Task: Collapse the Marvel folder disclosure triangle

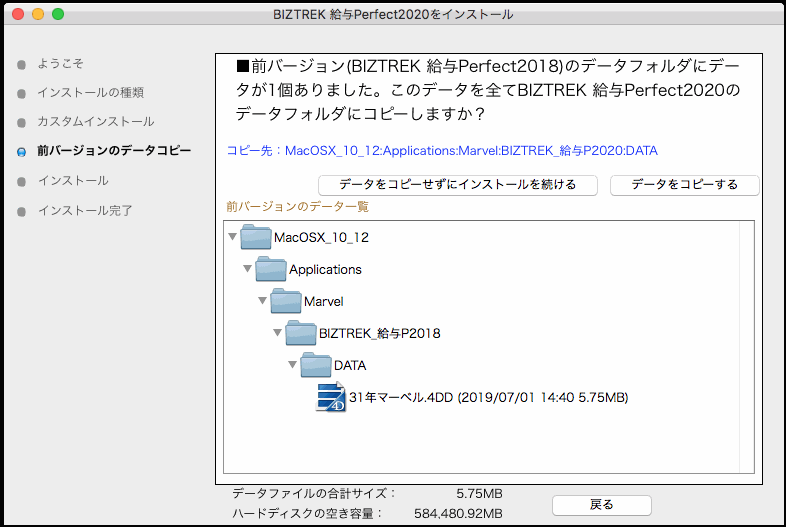Action: pos(263,301)
